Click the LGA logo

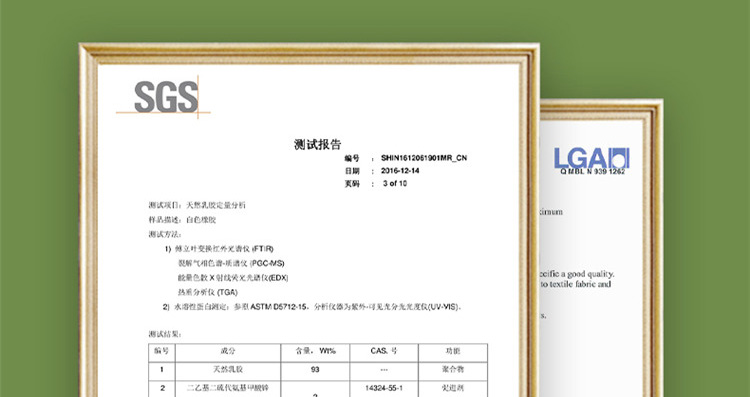point(592,158)
